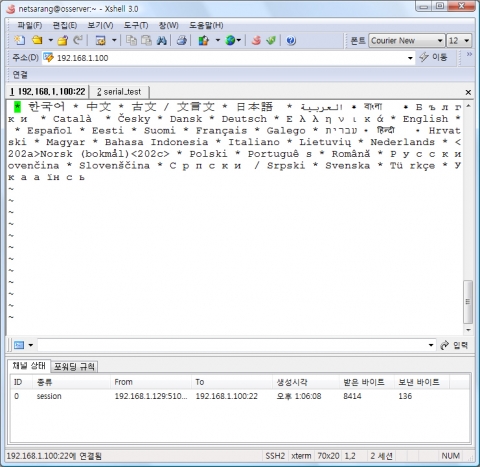
Task: Click the New session icon
Action: tap(19, 41)
